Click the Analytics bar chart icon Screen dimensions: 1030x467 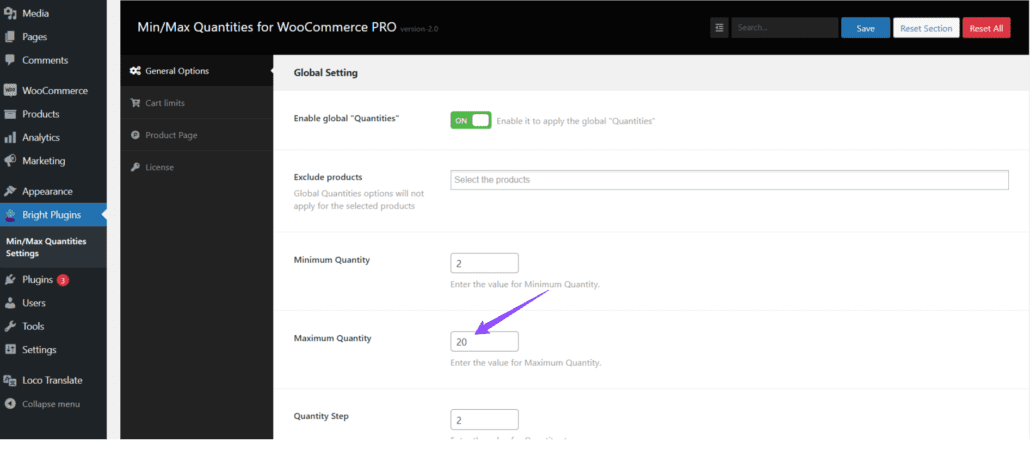(10, 138)
